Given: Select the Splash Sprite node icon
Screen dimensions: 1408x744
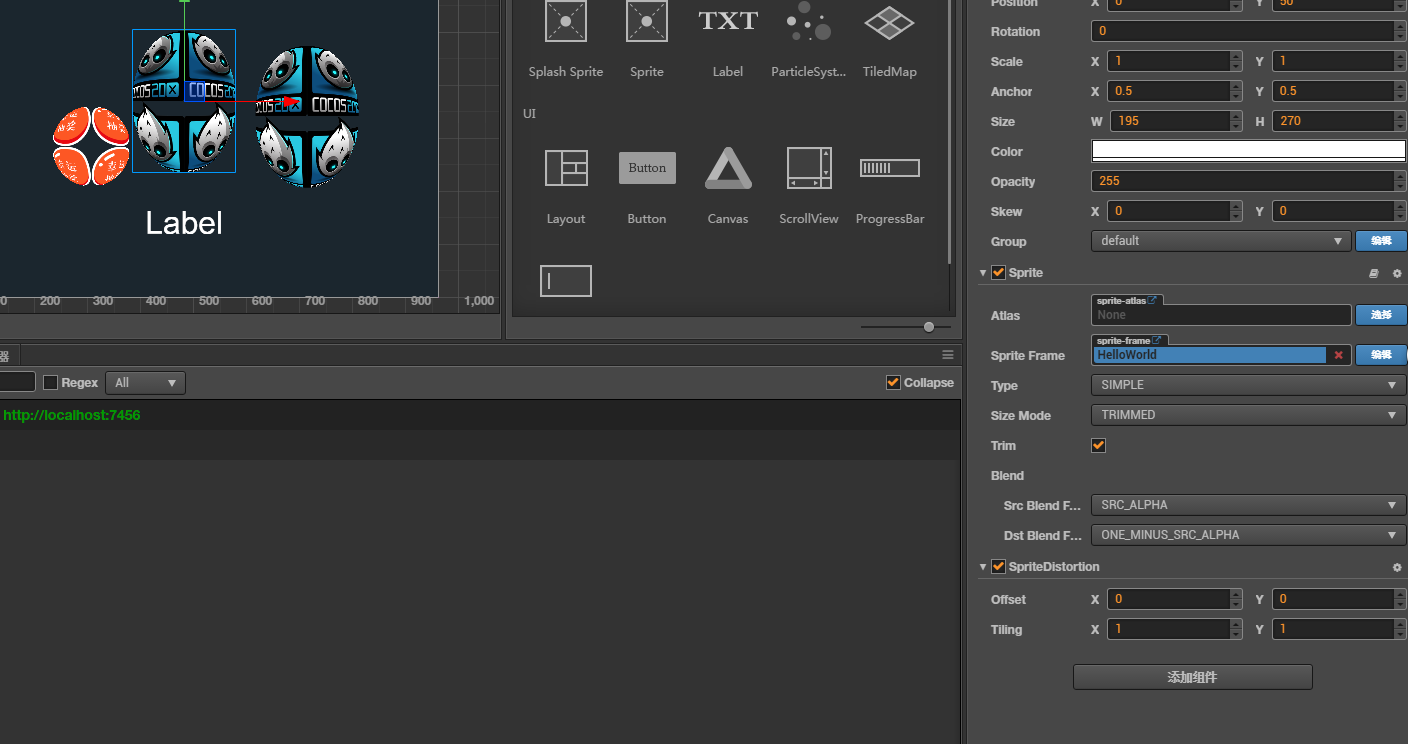Looking at the screenshot, I should pyautogui.click(x=566, y=22).
